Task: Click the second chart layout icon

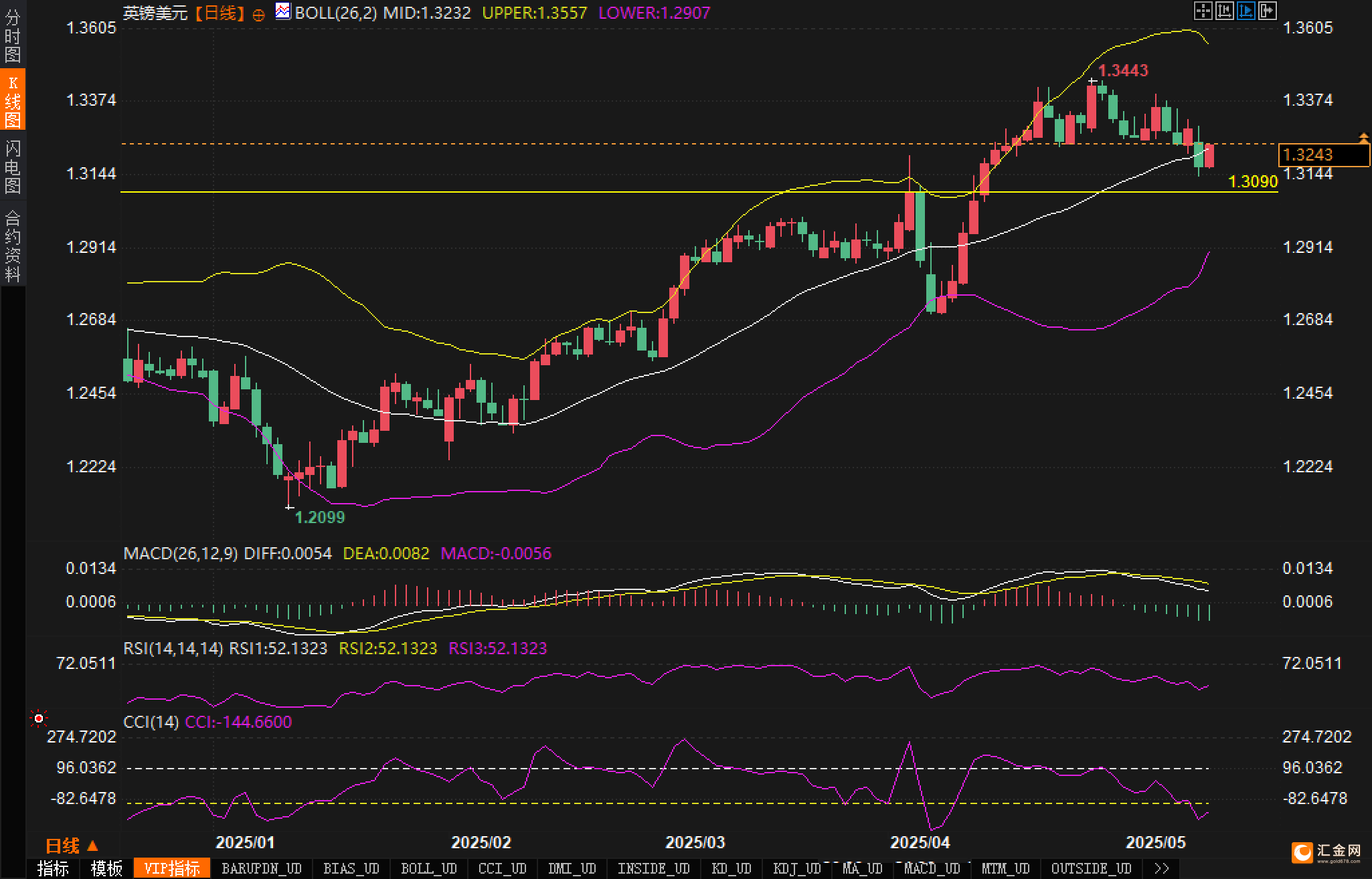Action: click(x=1224, y=11)
